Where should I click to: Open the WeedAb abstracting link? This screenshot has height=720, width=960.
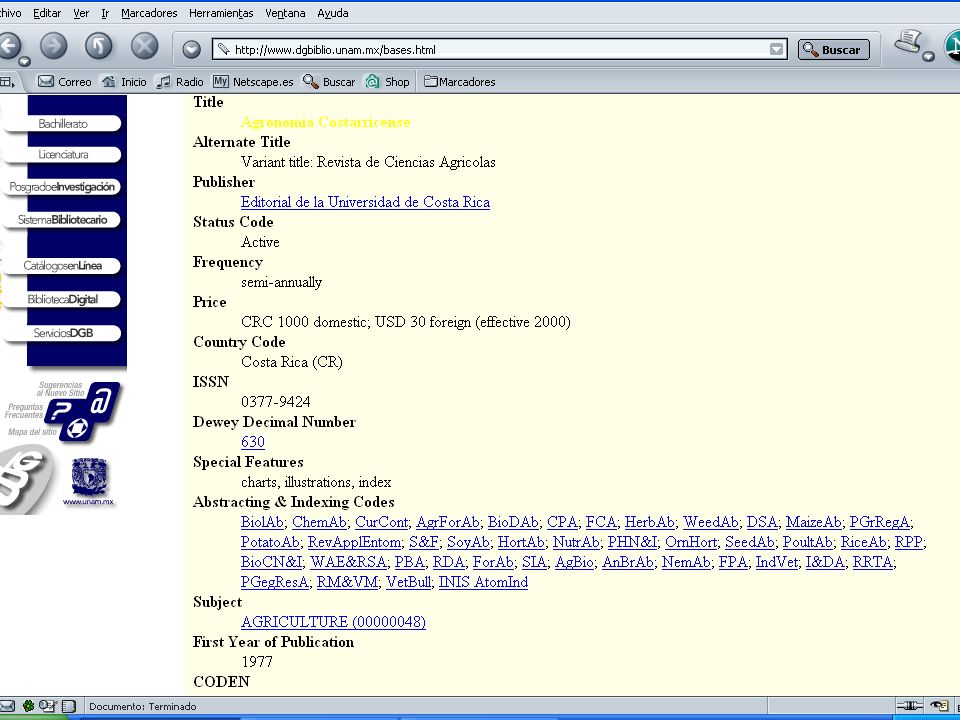(x=710, y=522)
